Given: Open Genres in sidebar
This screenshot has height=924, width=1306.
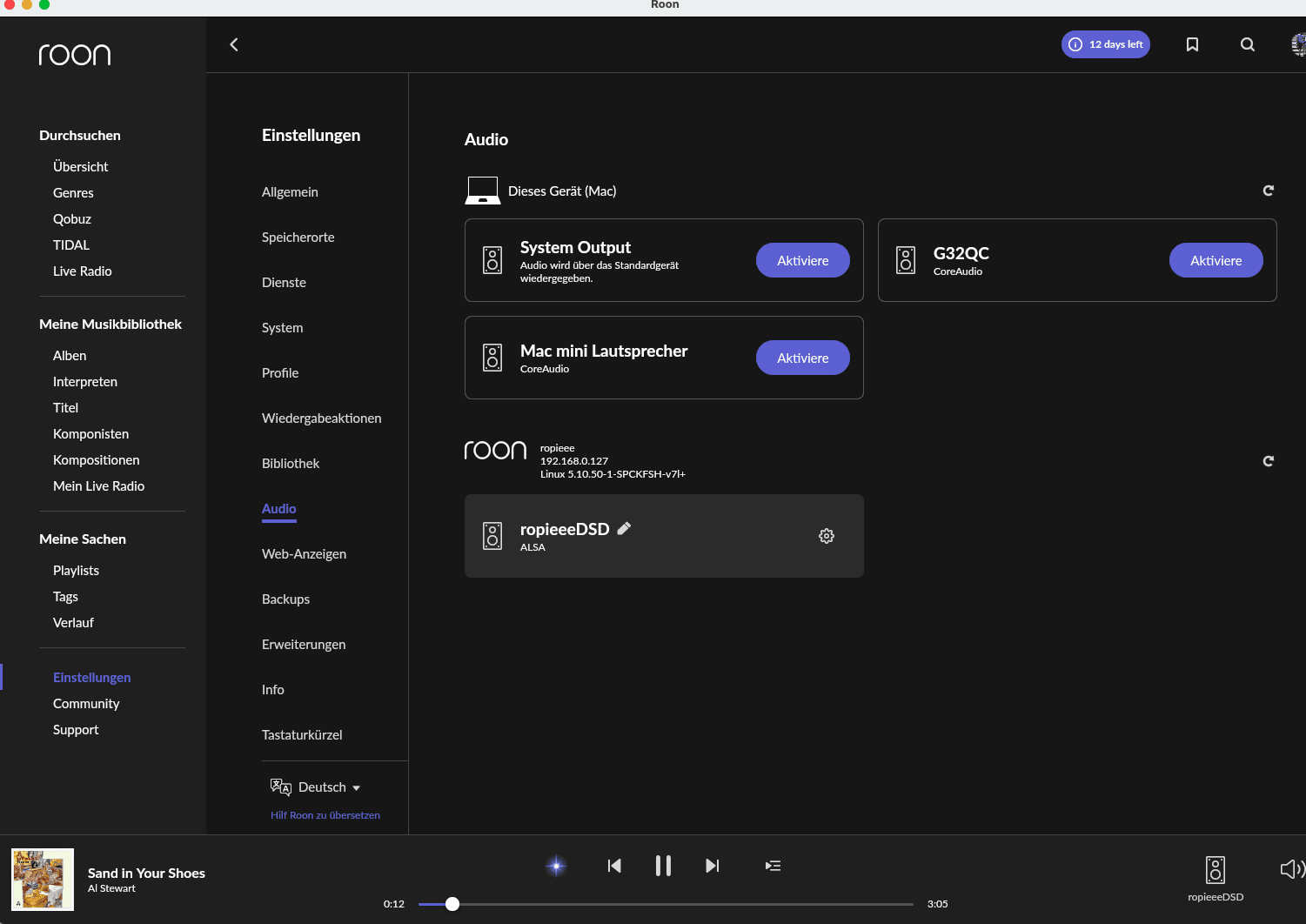Looking at the screenshot, I should [x=73, y=193].
